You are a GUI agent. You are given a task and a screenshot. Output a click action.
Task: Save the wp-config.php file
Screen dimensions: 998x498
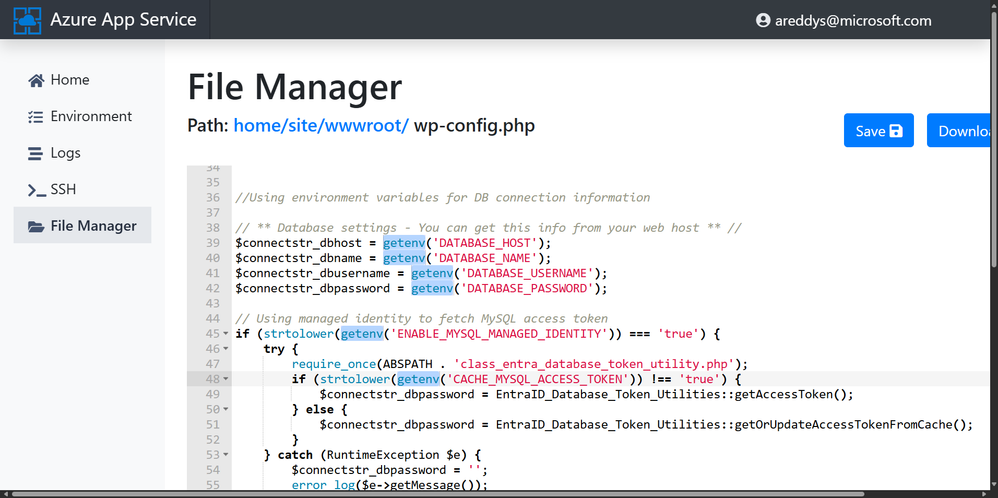tap(879, 131)
